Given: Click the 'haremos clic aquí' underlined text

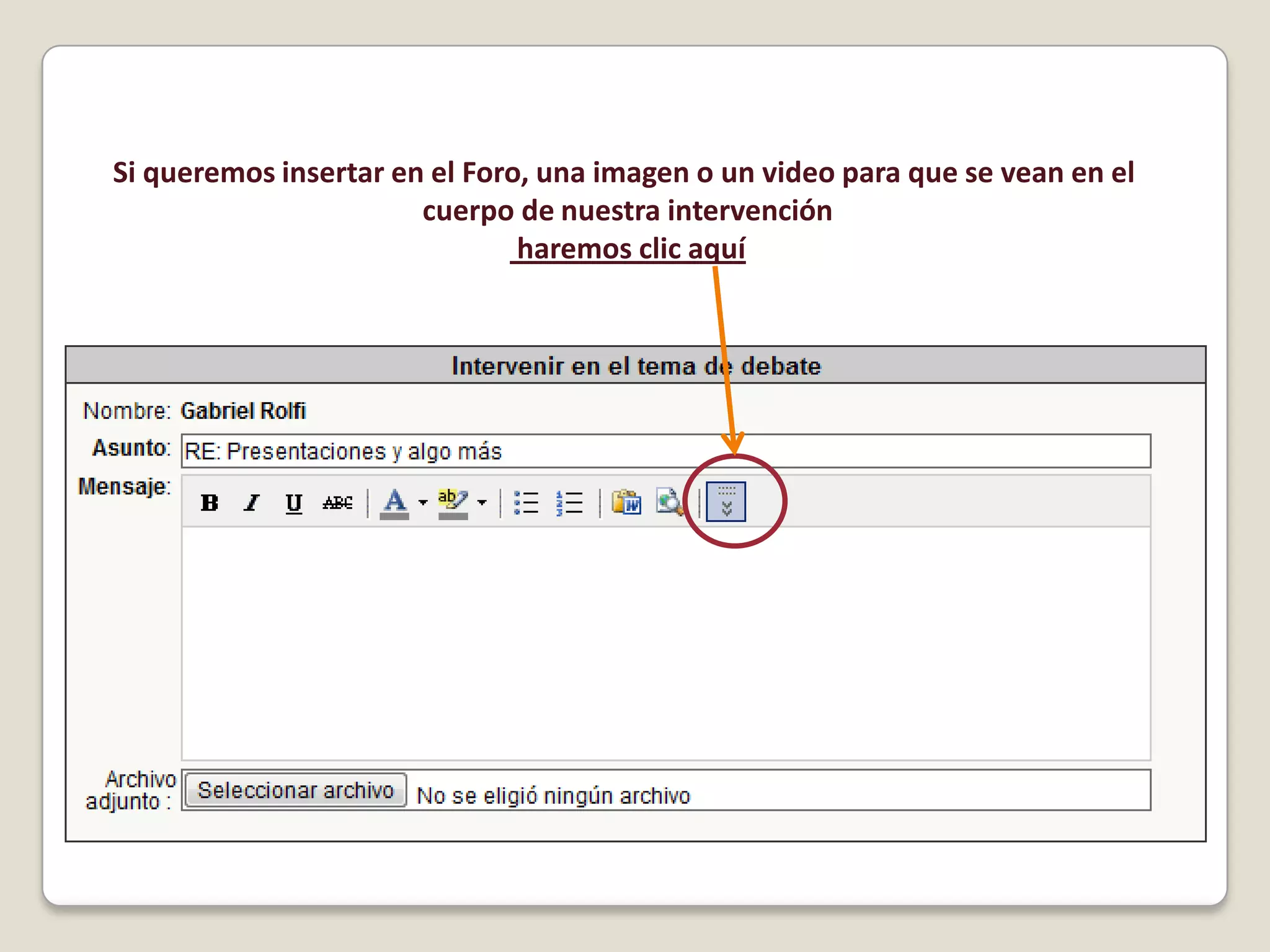Looking at the screenshot, I should point(630,249).
